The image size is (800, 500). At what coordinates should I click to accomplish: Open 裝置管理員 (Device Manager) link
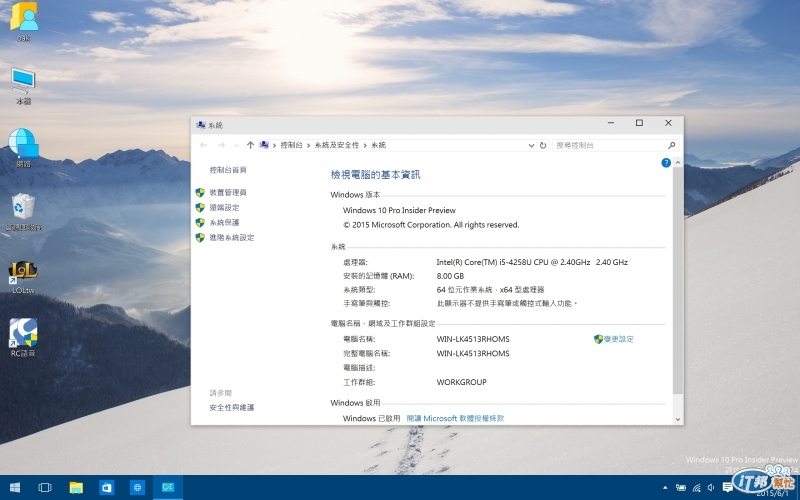point(228,192)
